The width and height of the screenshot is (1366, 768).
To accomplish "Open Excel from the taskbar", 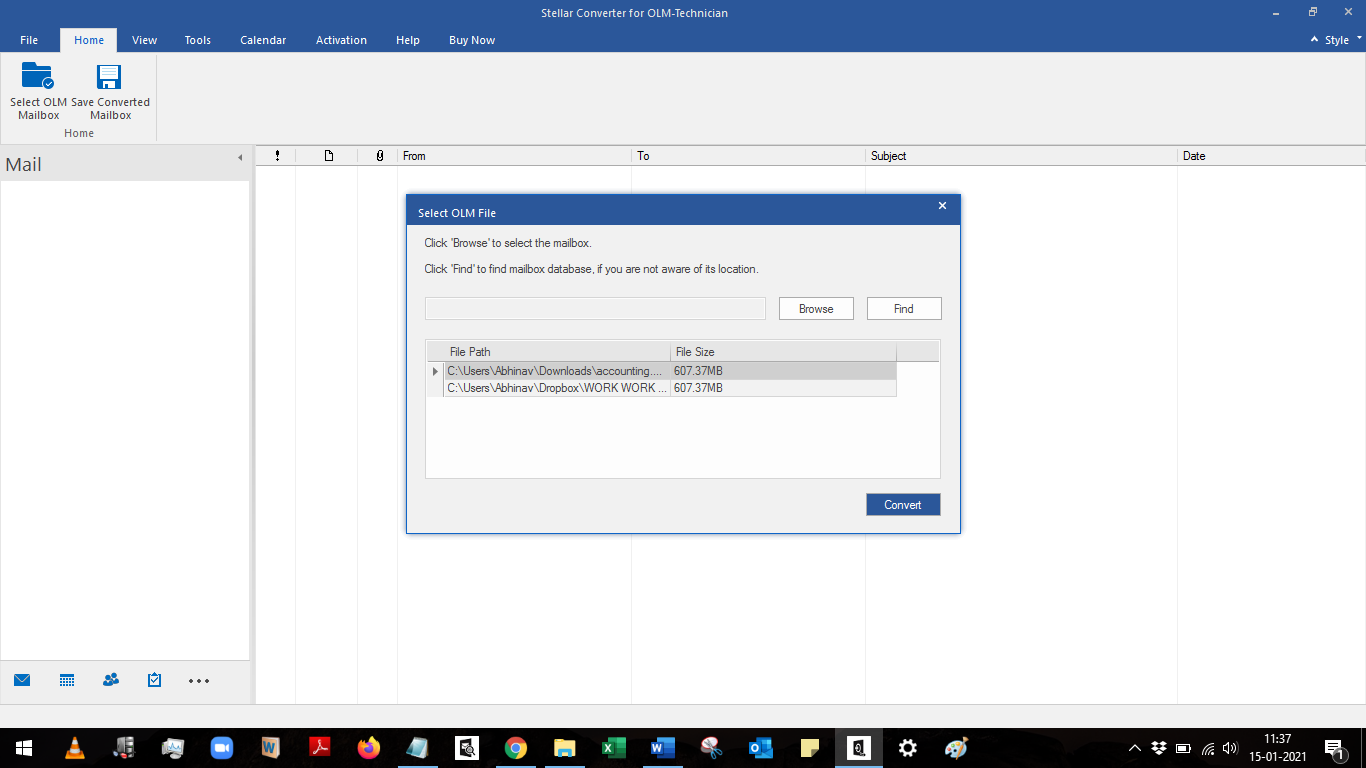I will coord(613,747).
